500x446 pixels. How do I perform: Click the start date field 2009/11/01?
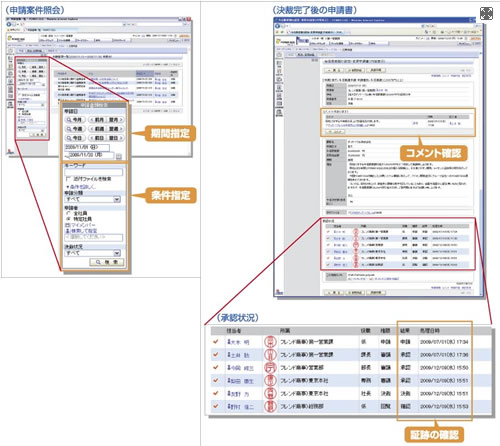pyautogui.click(x=87, y=147)
